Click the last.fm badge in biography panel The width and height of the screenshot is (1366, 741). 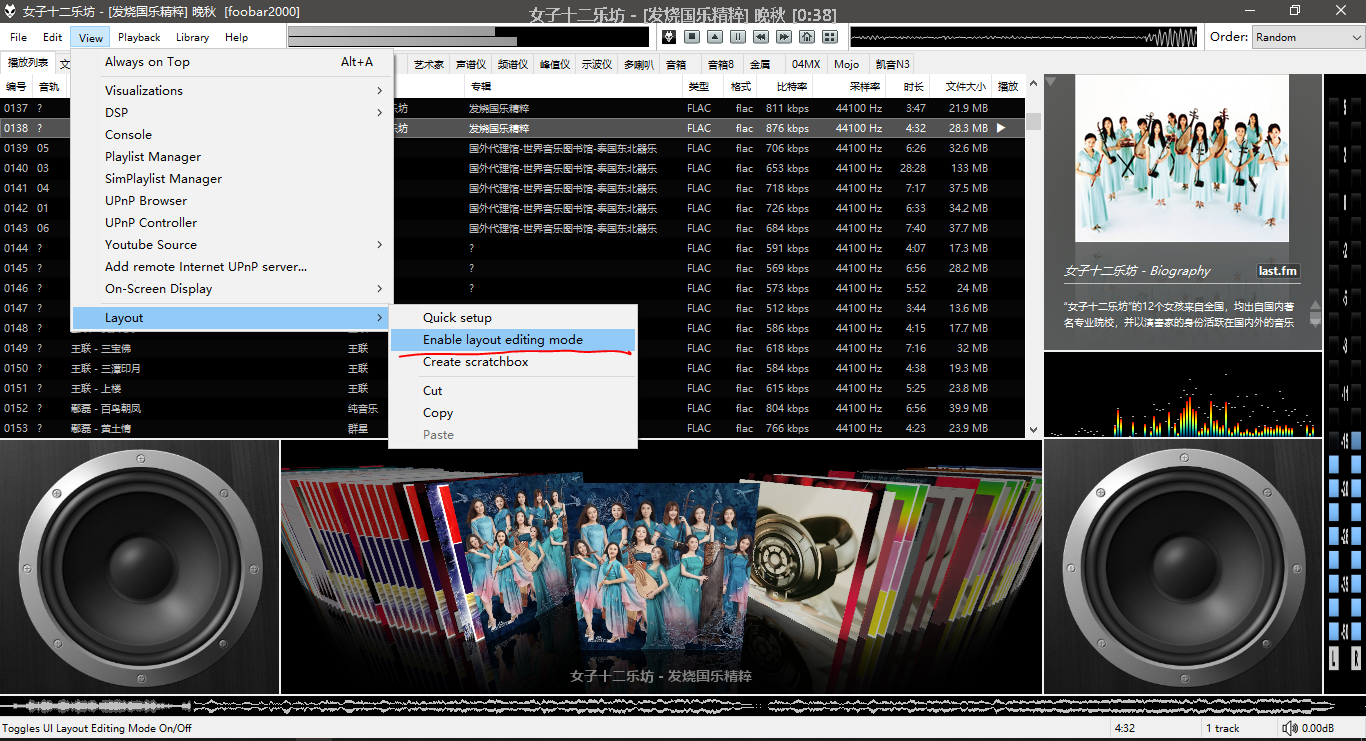pyautogui.click(x=1278, y=271)
